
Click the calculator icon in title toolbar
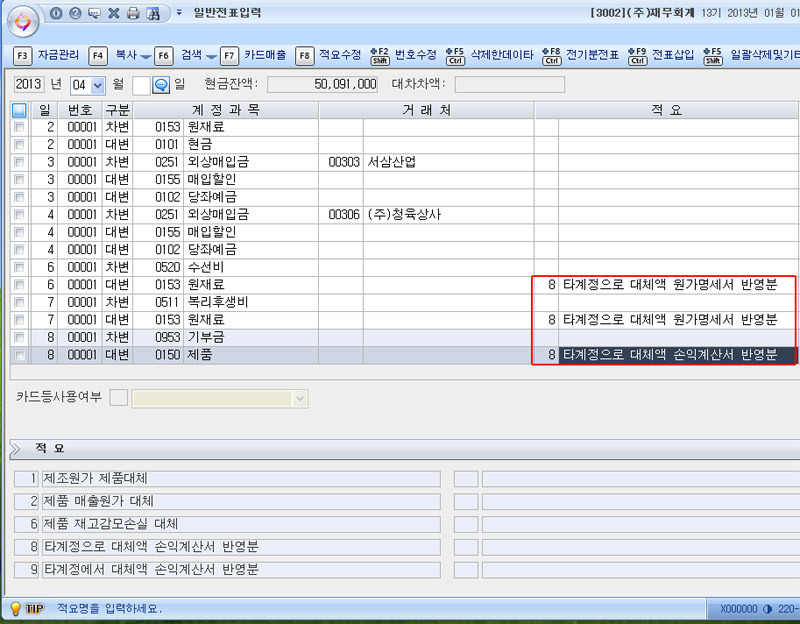(x=153, y=13)
